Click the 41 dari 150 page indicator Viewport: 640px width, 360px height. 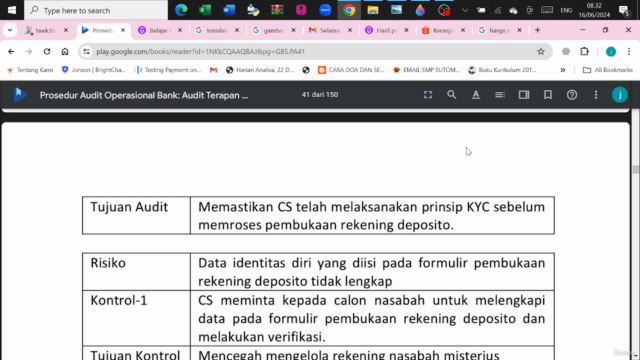(320, 95)
